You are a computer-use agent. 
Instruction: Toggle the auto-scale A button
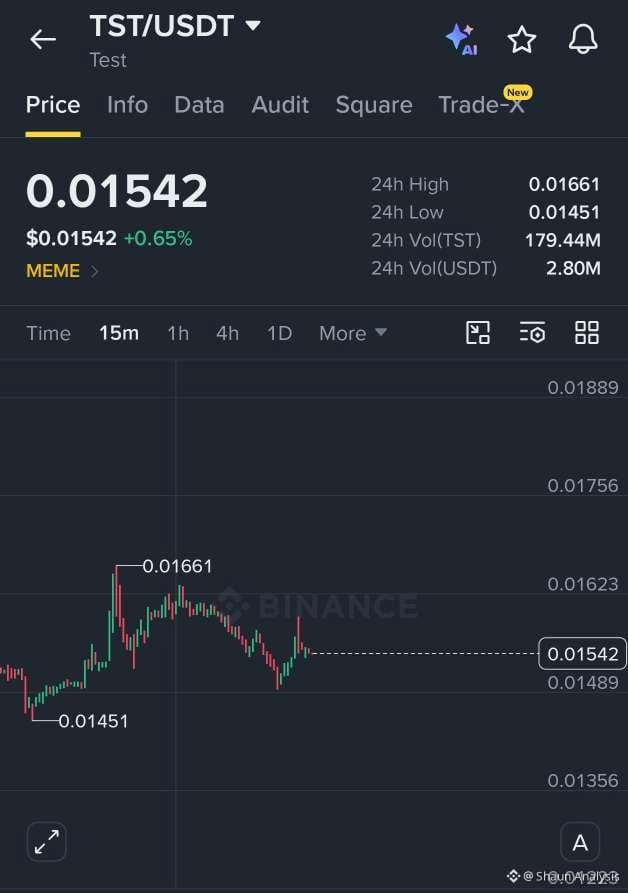click(580, 842)
